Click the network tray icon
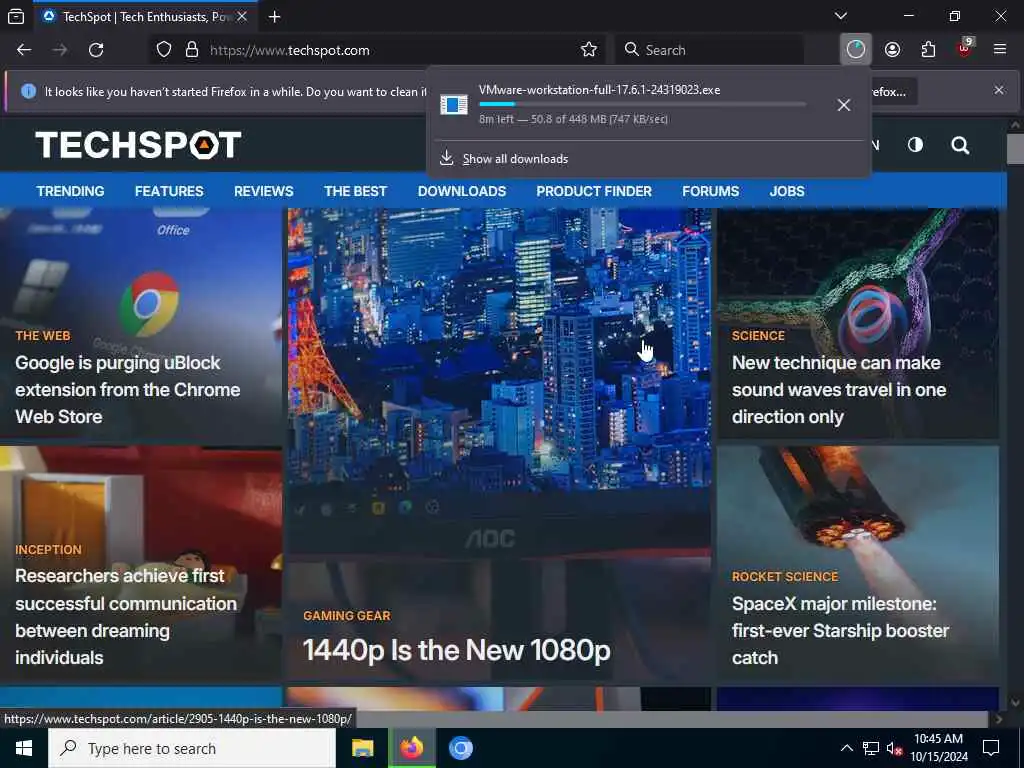Image resolution: width=1024 pixels, height=768 pixels. (871, 748)
